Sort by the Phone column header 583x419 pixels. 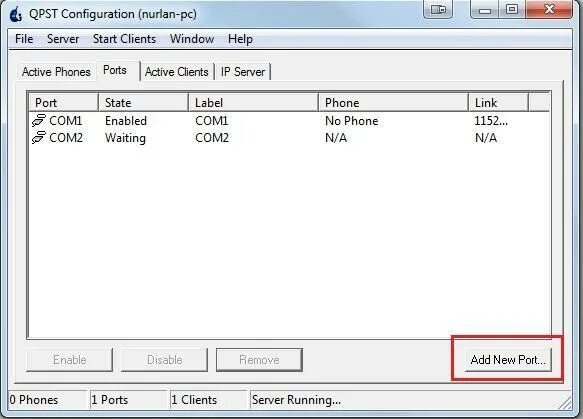pos(393,102)
